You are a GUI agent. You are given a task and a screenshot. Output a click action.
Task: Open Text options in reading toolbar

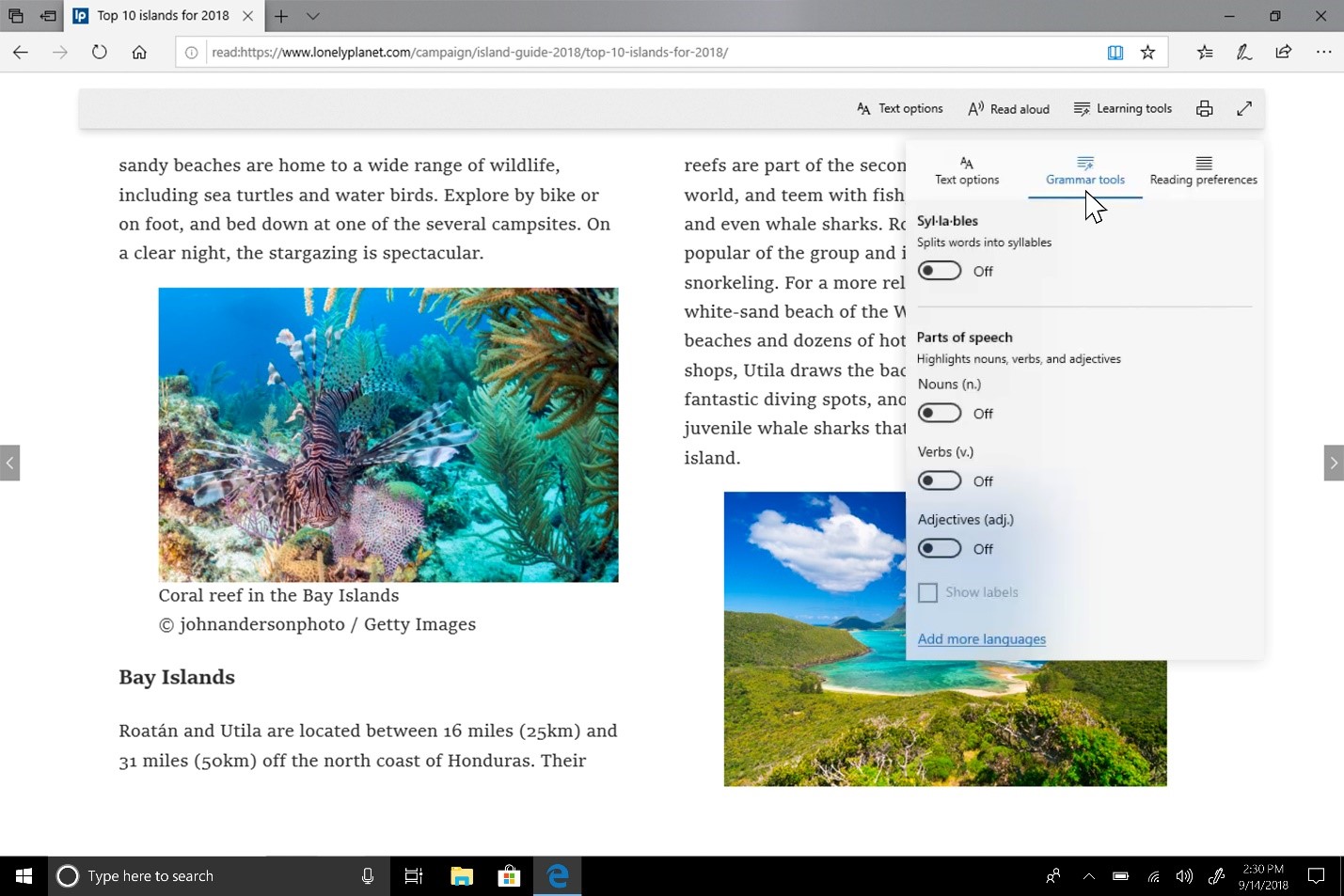point(900,109)
